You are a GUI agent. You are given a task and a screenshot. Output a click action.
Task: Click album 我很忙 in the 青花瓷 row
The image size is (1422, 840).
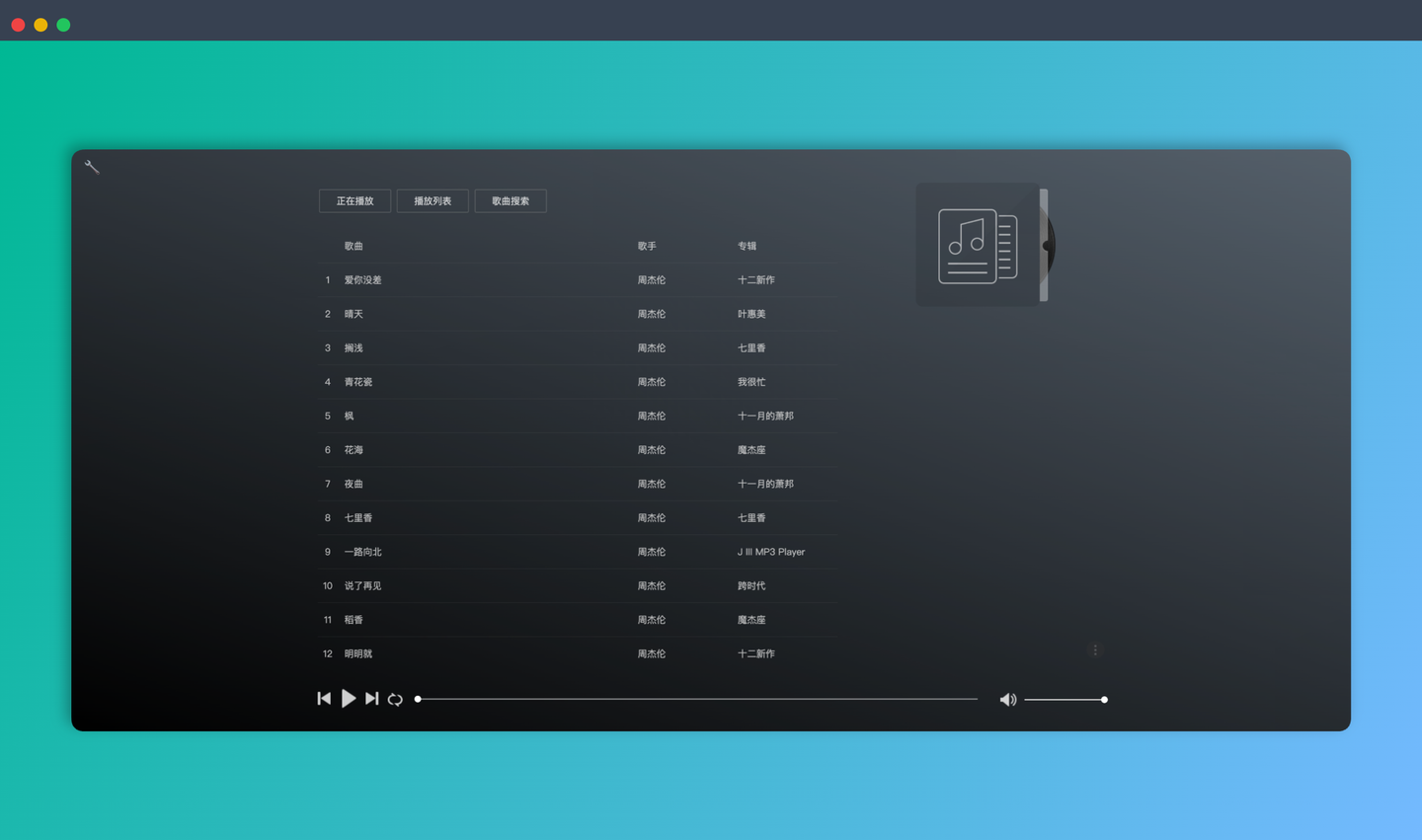(x=751, y=382)
